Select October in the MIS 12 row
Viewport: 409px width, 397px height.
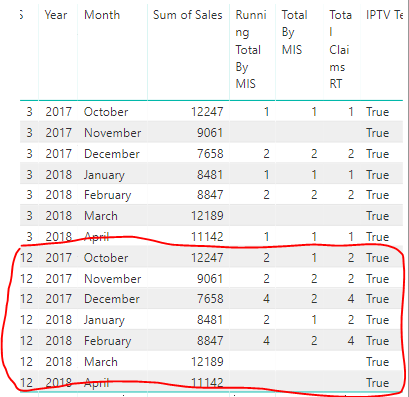tap(106, 258)
